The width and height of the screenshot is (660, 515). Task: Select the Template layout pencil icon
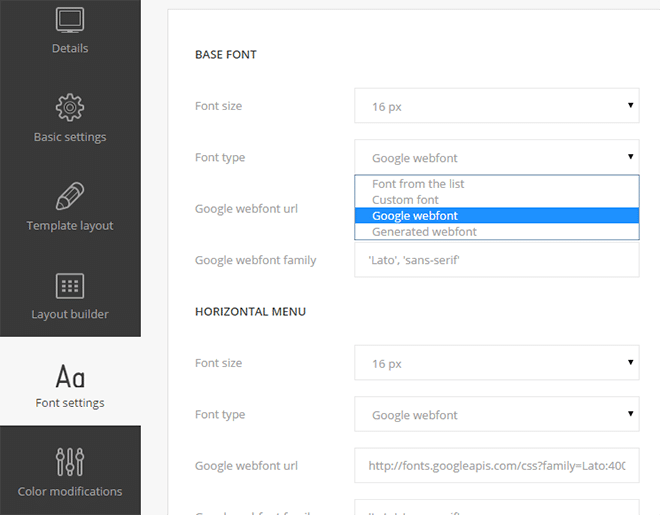pos(70,195)
